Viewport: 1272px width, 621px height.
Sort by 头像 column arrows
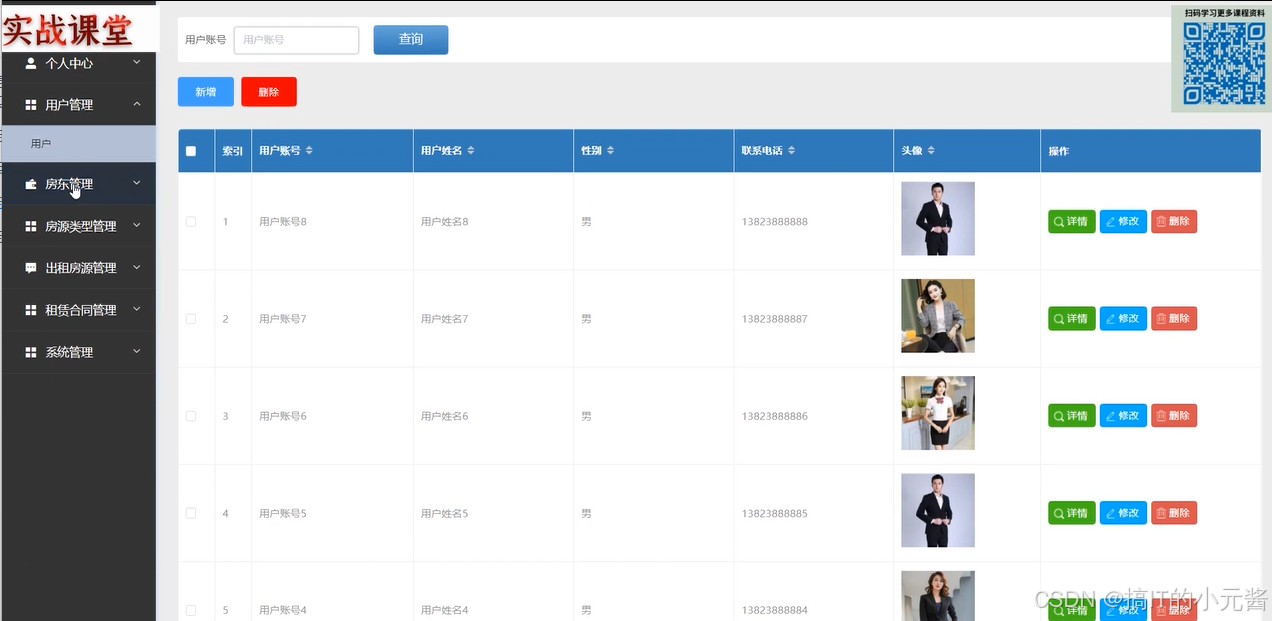(x=931, y=151)
